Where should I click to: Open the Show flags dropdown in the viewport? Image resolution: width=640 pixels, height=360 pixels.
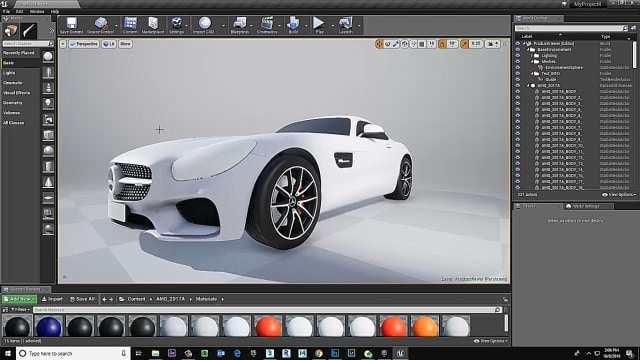125,44
